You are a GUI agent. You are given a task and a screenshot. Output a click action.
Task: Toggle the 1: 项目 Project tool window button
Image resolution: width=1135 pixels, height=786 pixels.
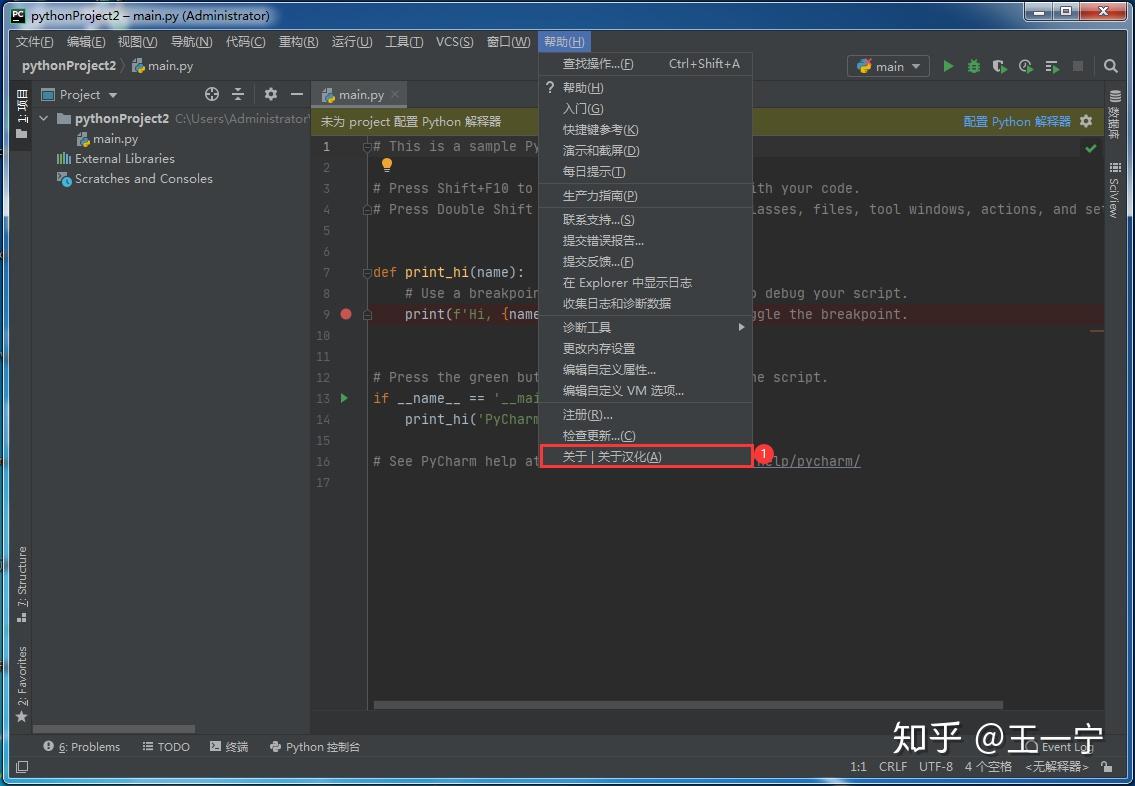point(22,114)
